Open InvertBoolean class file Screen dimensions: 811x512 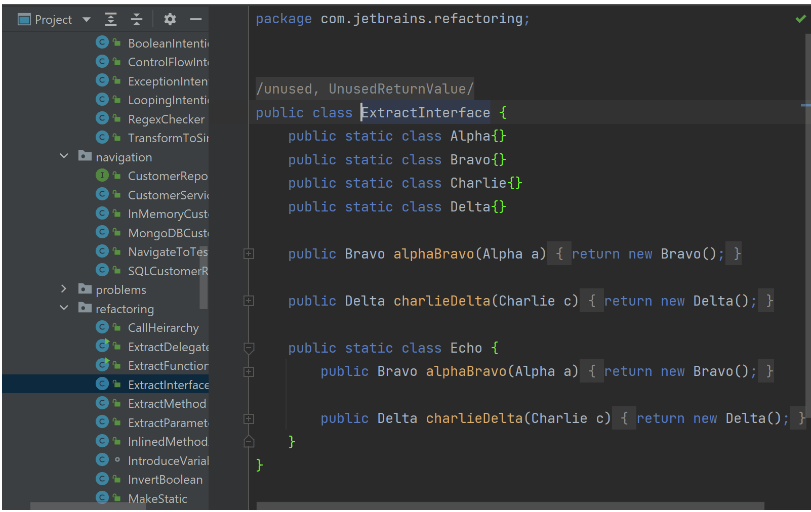coord(165,479)
